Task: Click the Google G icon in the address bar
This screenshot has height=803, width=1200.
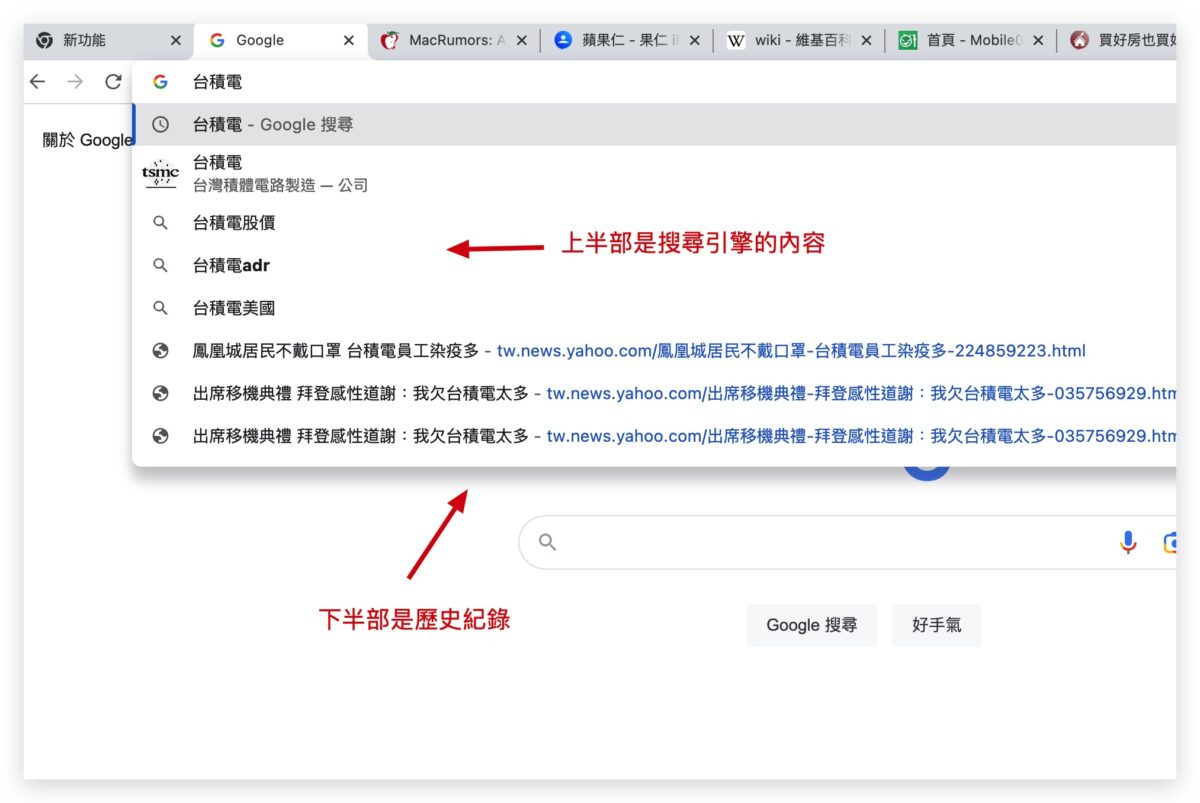Action: (160, 82)
